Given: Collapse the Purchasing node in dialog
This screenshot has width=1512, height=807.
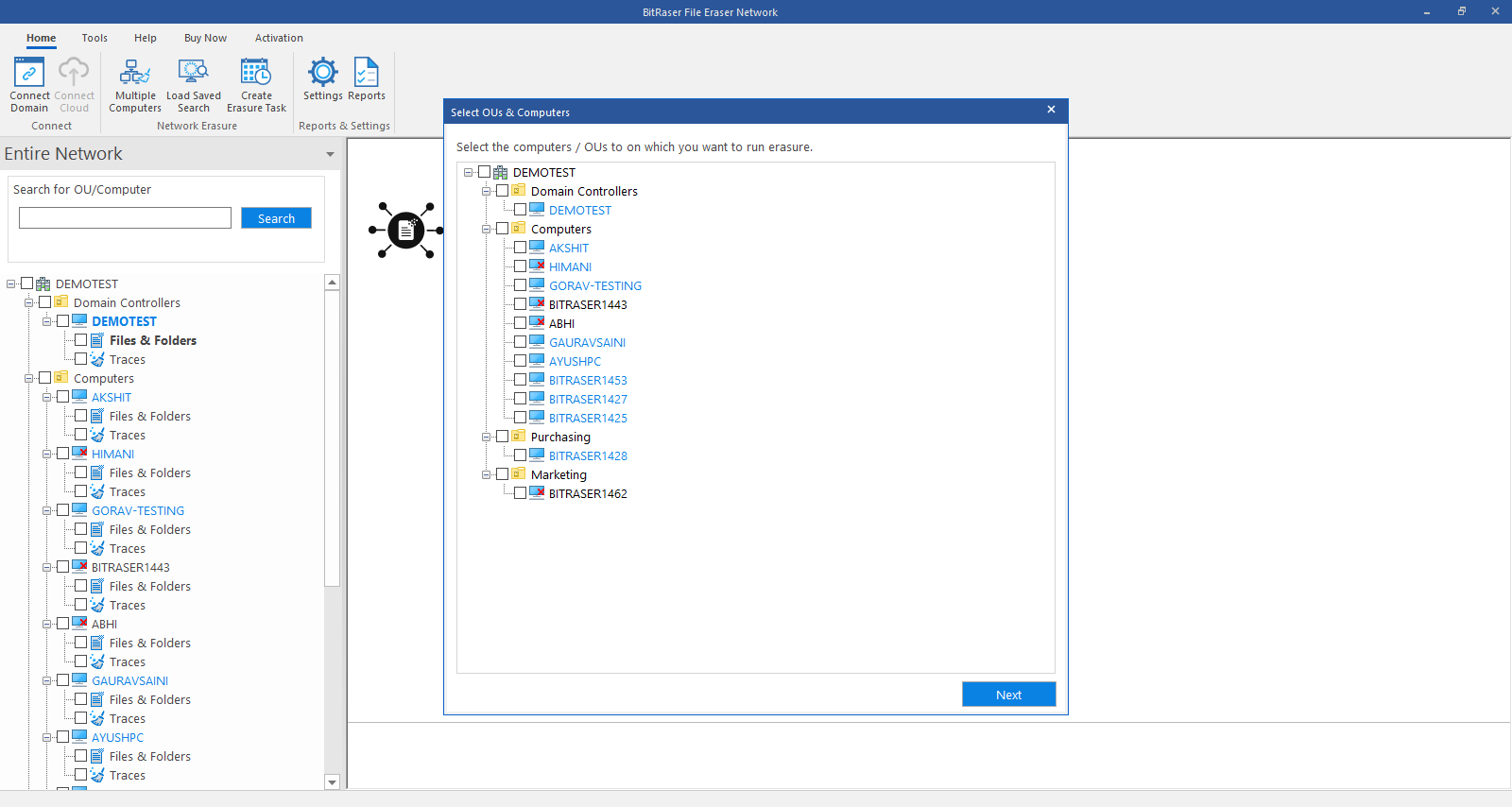Looking at the screenshot, I should coord(486,437).
